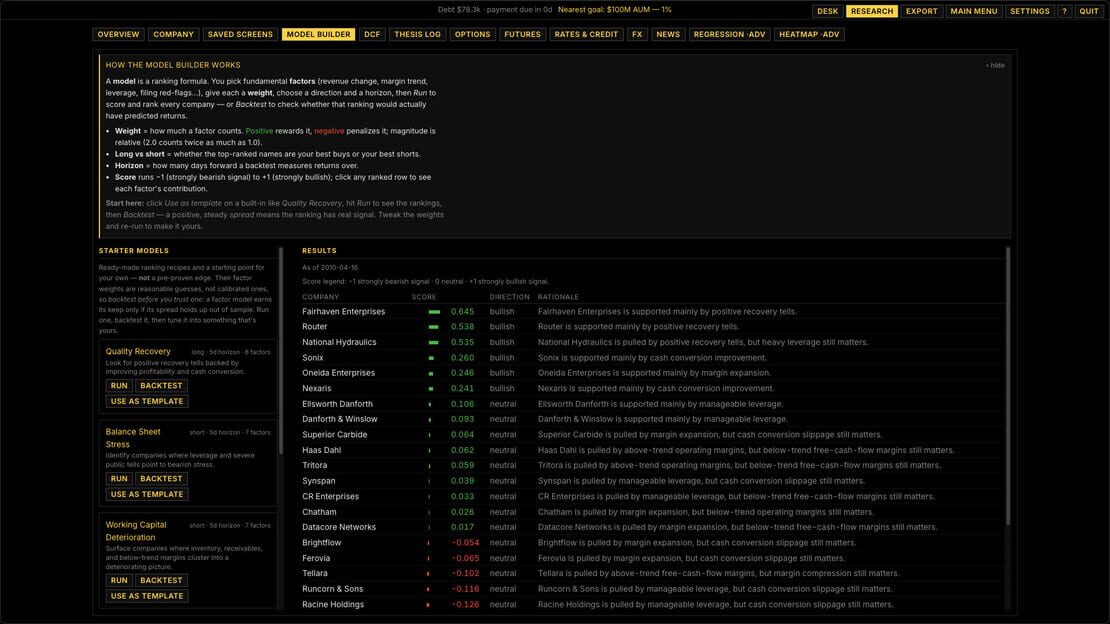The width and height of the screenshot is (1110, 624).
Task: Open Saved Screens tab
Action: (x=240, y=34)
